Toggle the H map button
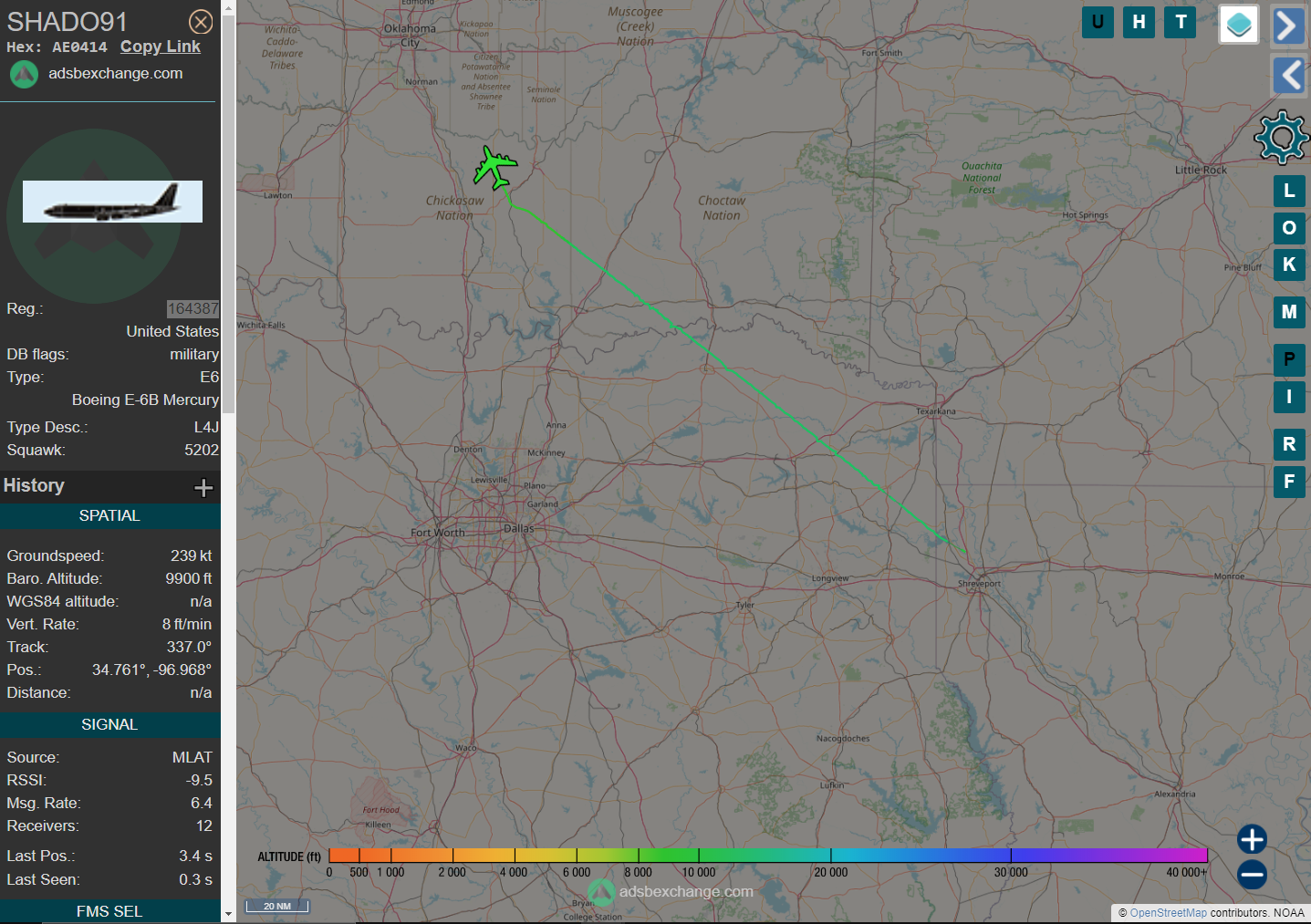The width and height of the screenshot is (1311, 924). (x=1139, y=22)
